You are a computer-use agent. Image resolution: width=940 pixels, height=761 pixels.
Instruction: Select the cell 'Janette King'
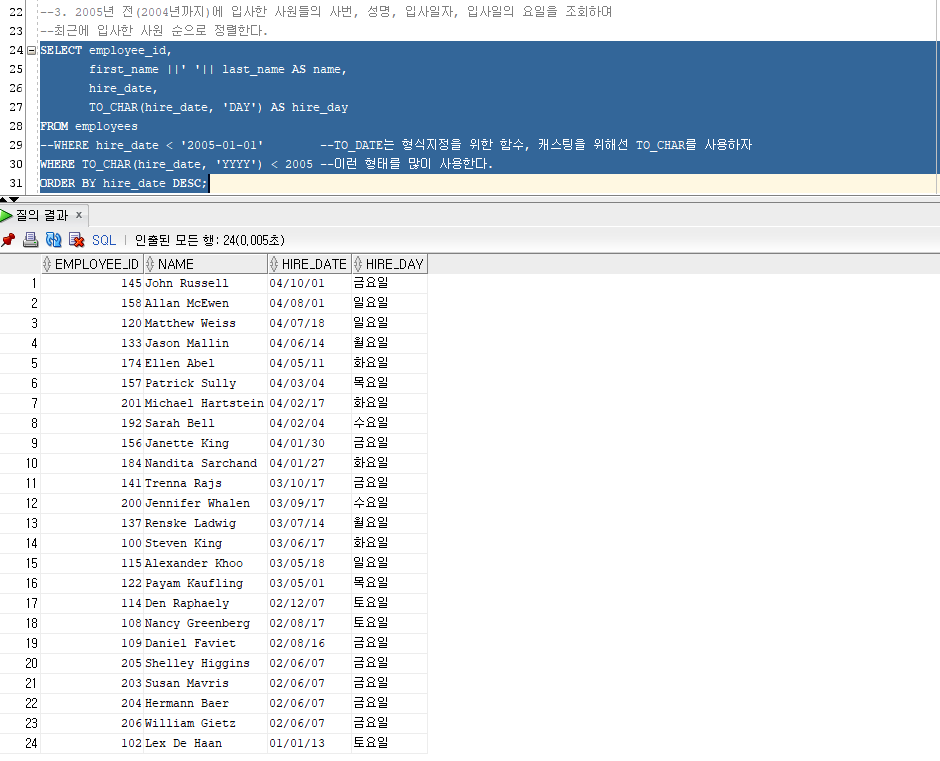[x=206, y=443]
